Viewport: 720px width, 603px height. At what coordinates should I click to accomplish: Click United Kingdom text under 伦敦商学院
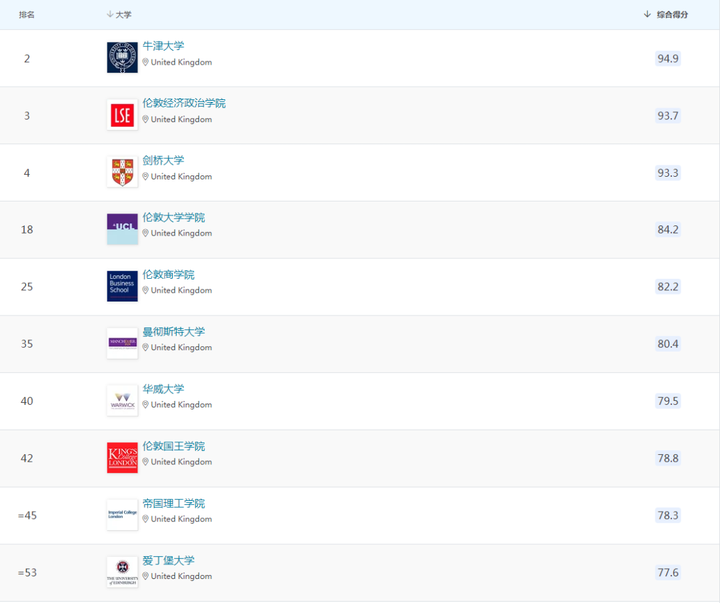coord(181,290)
